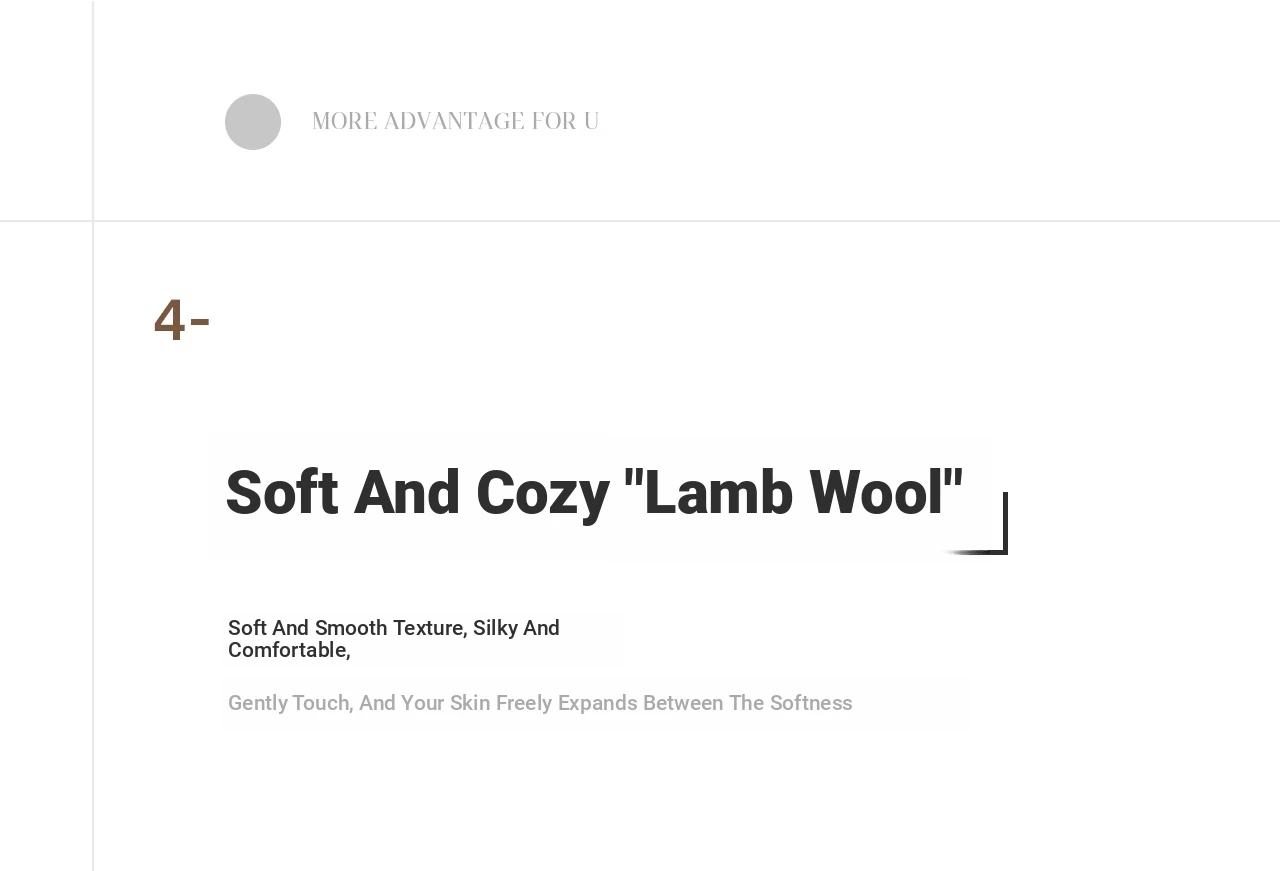Click the word "Texture," in the subtitle
This screenshot has height=871, width=1280.
click(429, 628)
